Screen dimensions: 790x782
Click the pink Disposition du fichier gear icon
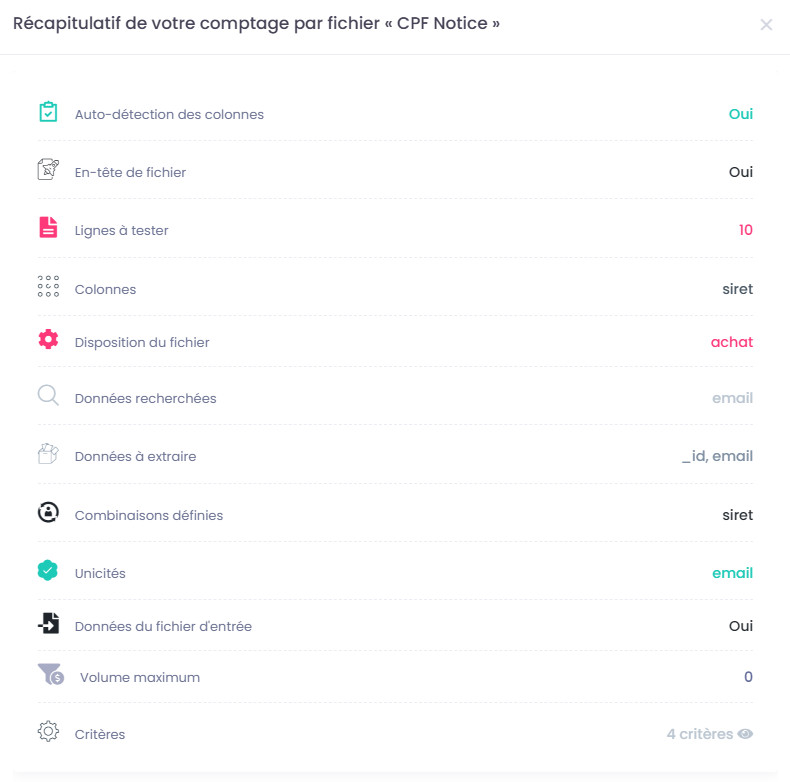click(48, 340)
